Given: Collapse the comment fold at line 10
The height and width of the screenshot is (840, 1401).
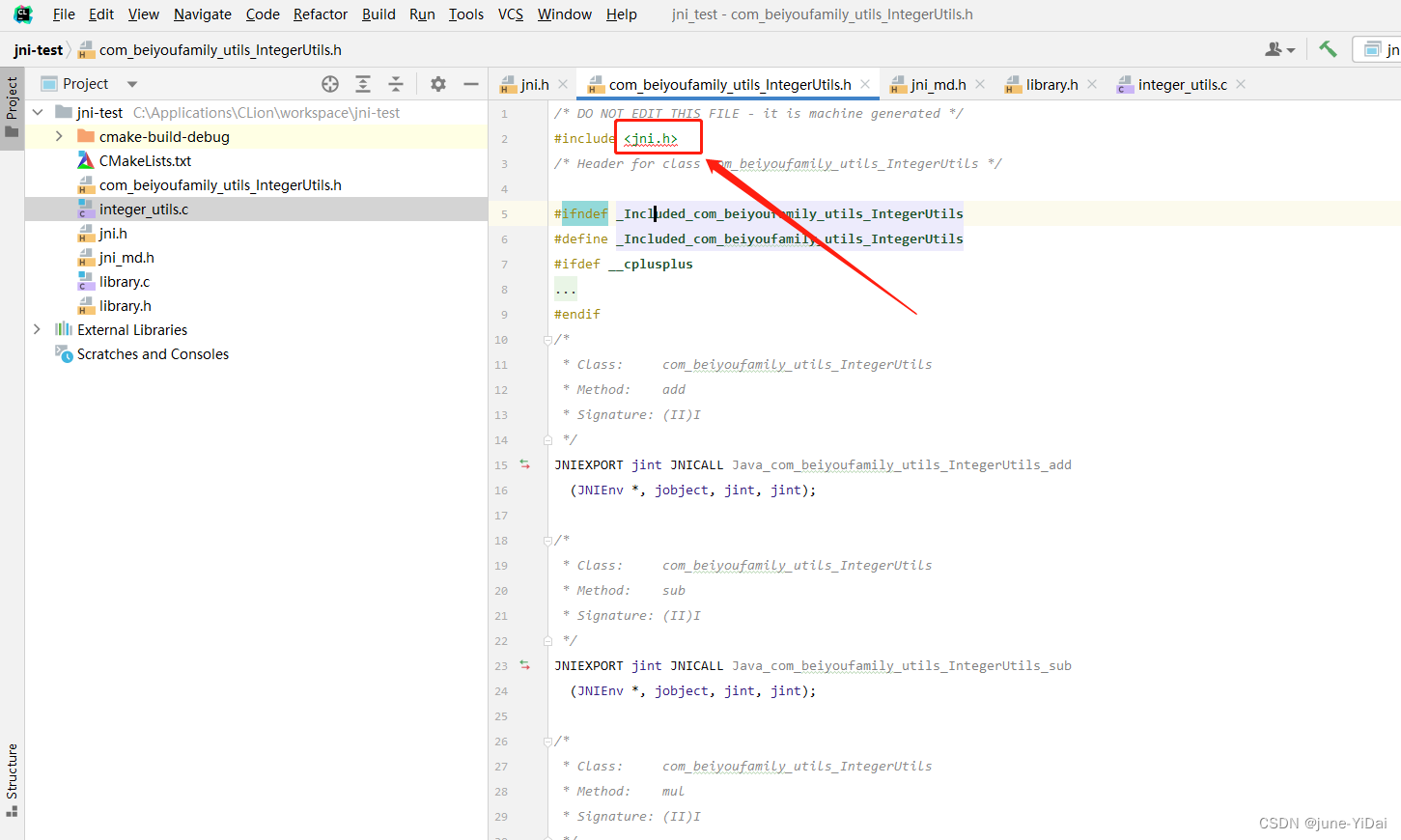Looking at the screenshot, I should (x=547, y=340).
